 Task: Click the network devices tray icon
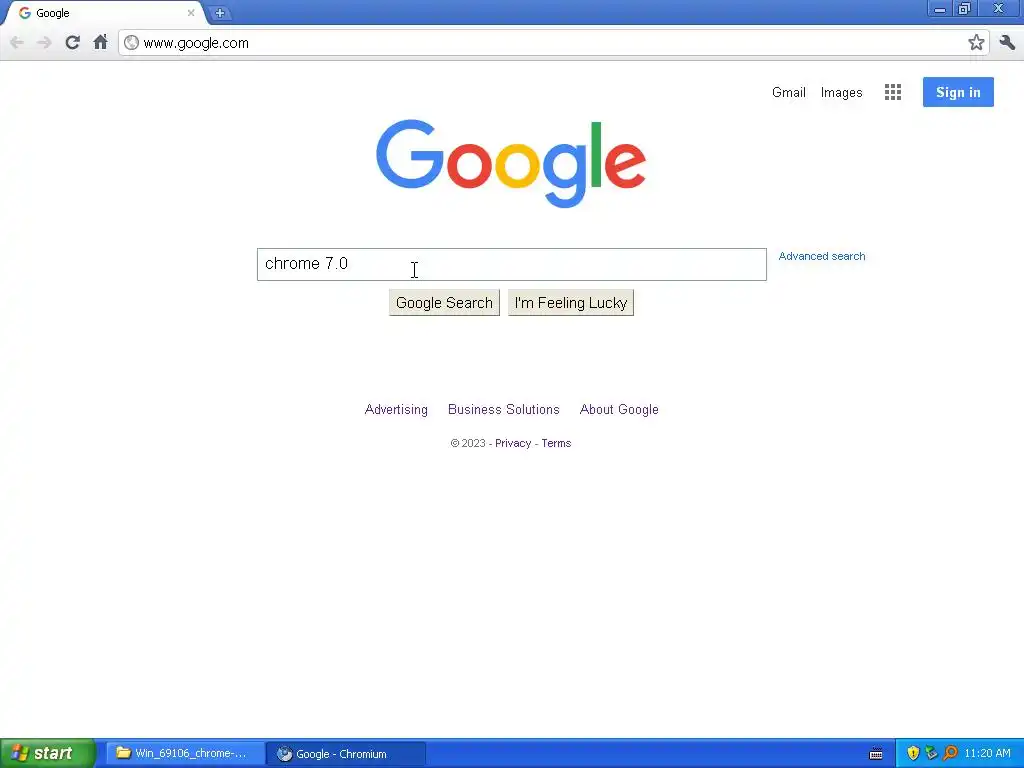931,754
